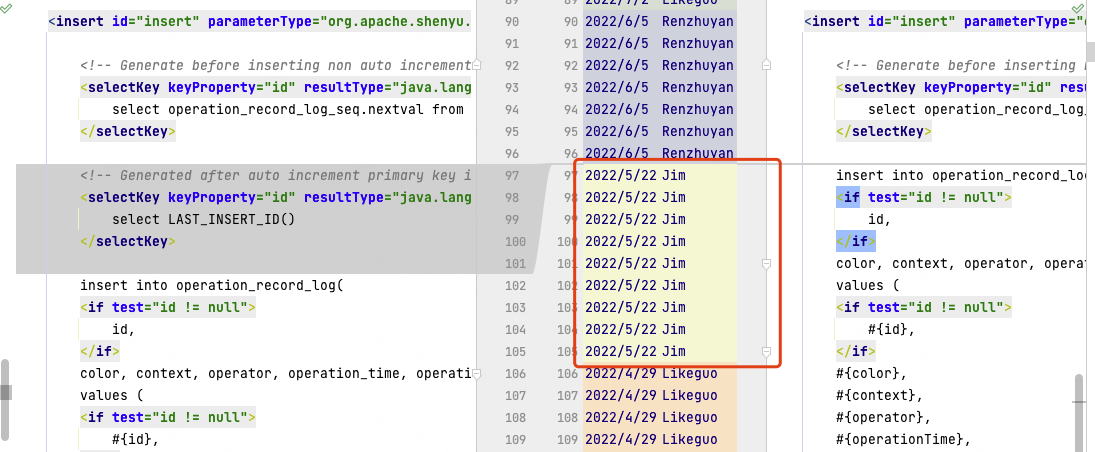Click annotation '2022/5/22 Jim' on line 98
1095x452 pixels.
pos(635,197)
